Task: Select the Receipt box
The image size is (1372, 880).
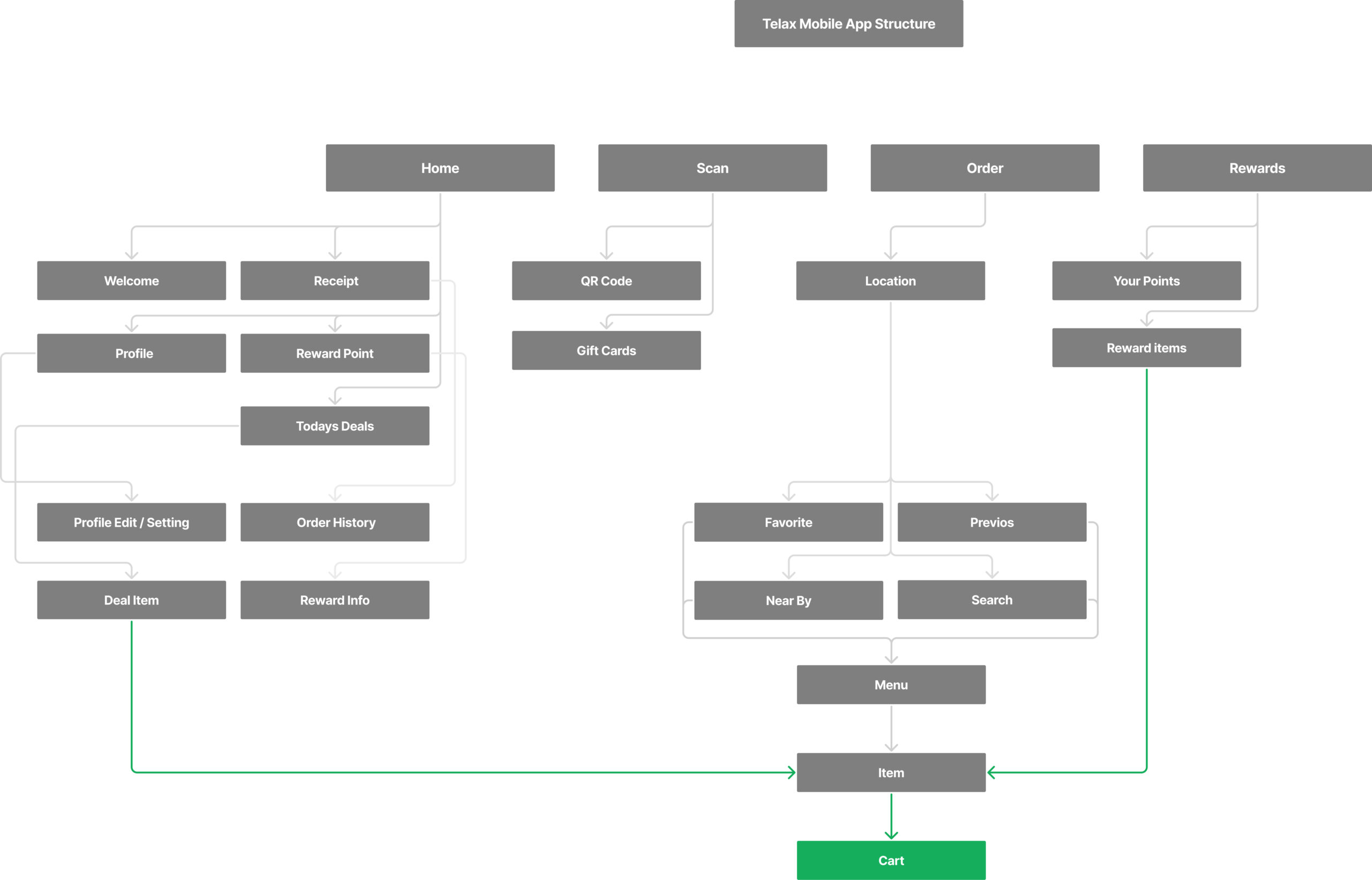Action: coord(335,281)
